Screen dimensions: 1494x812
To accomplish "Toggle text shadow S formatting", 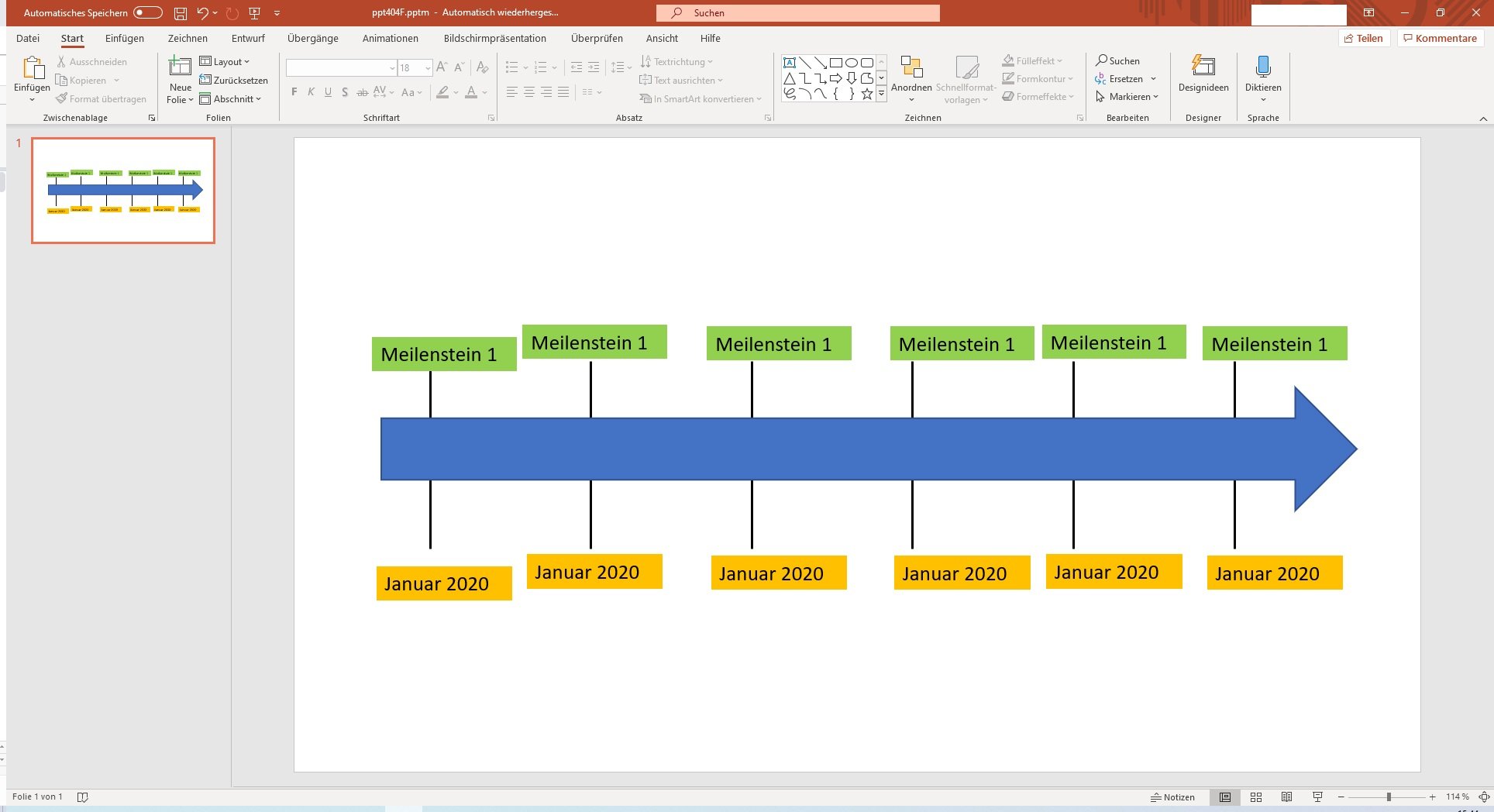I will click(x=345, y=92).
